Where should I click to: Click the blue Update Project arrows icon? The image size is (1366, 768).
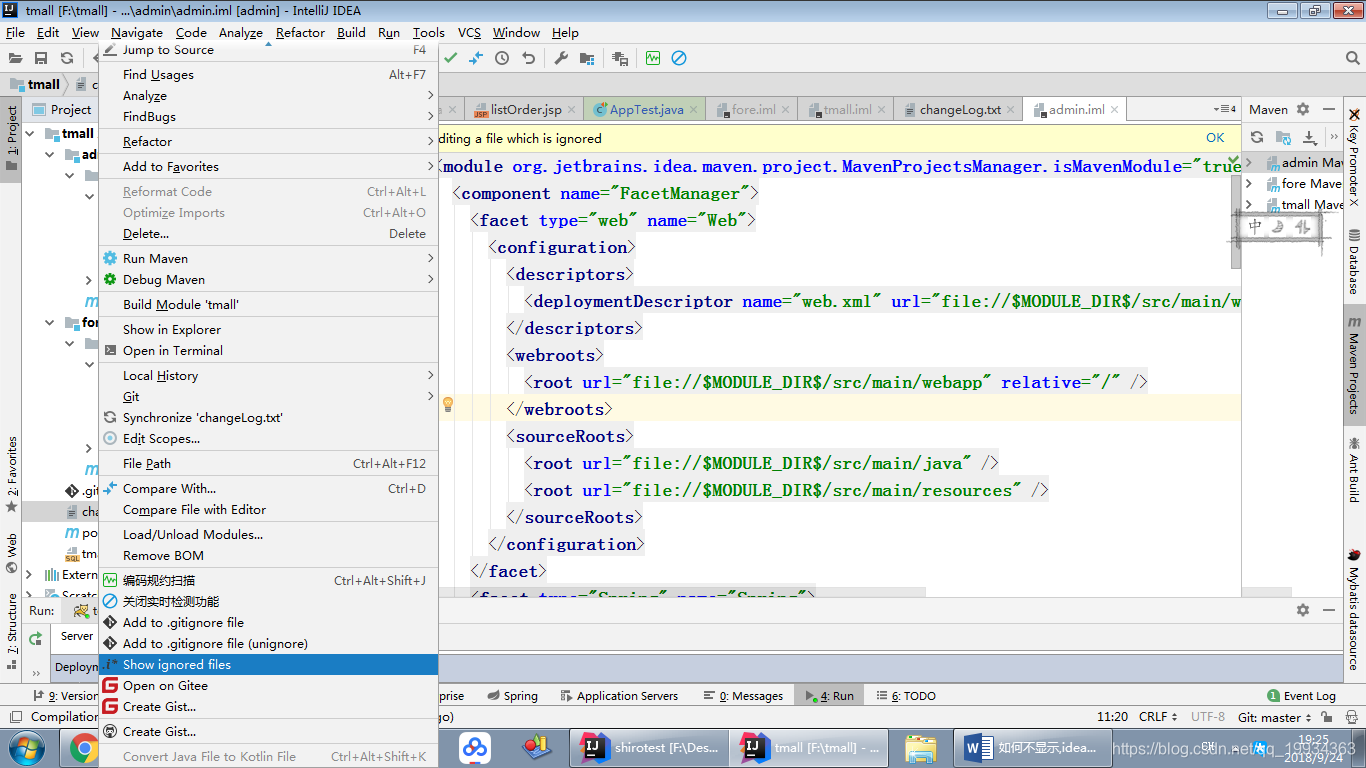(476, 58)
